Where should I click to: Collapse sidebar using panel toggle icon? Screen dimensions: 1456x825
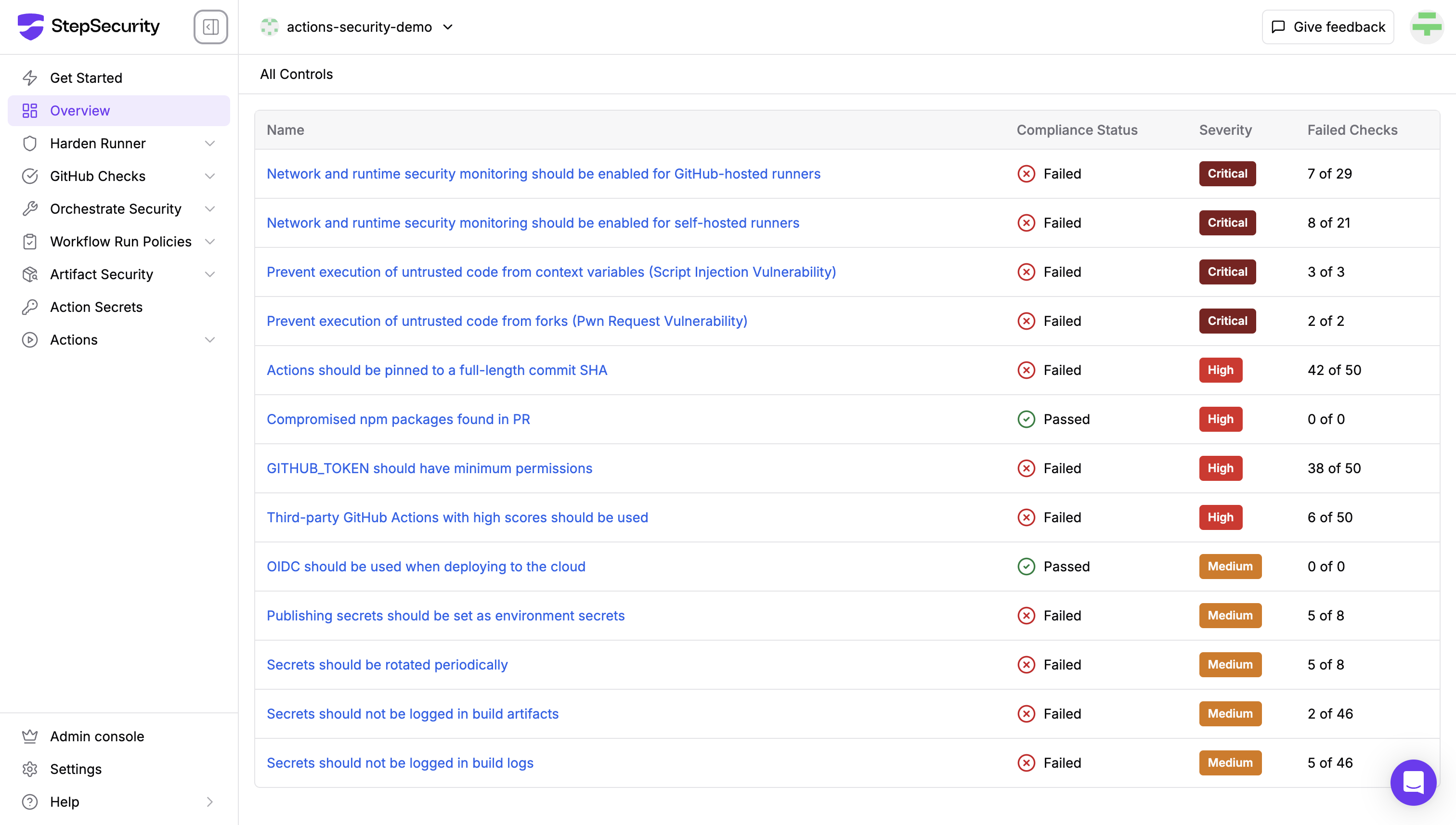click(210, 26)
